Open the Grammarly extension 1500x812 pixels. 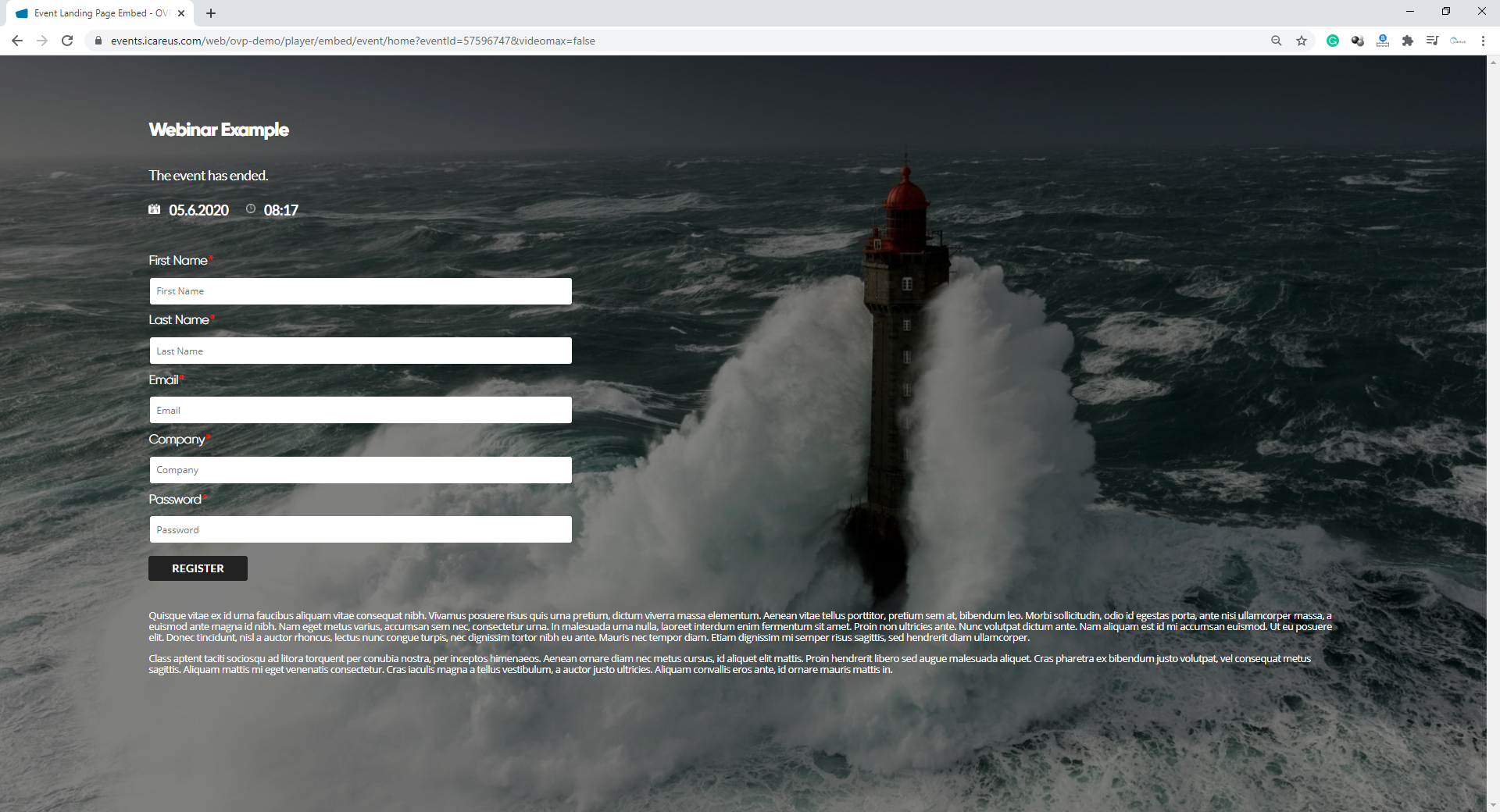click(x=1333, y=41)
